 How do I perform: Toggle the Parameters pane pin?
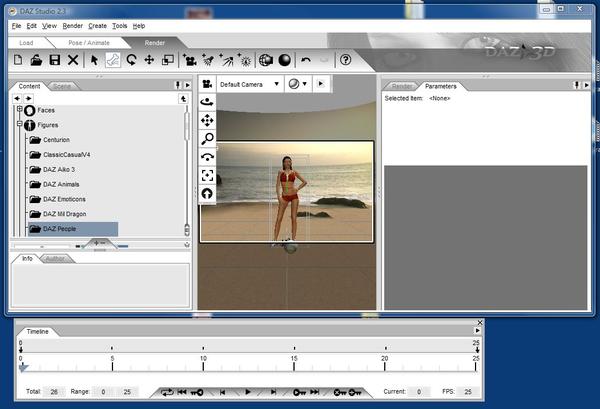pos(577,85)
